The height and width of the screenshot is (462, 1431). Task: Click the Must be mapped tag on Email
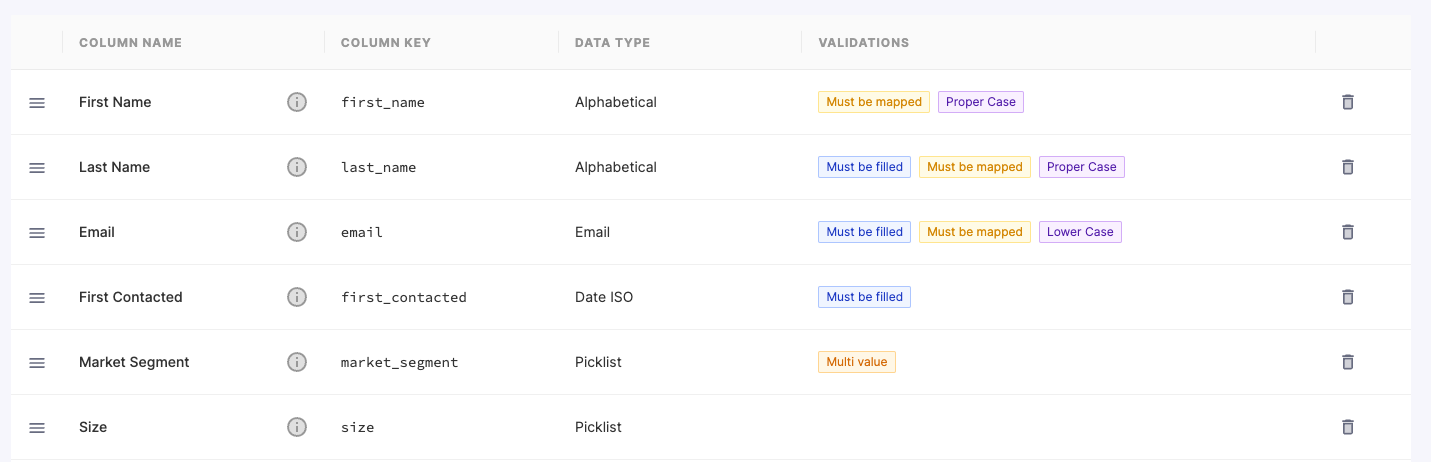[x=974, y=232]
